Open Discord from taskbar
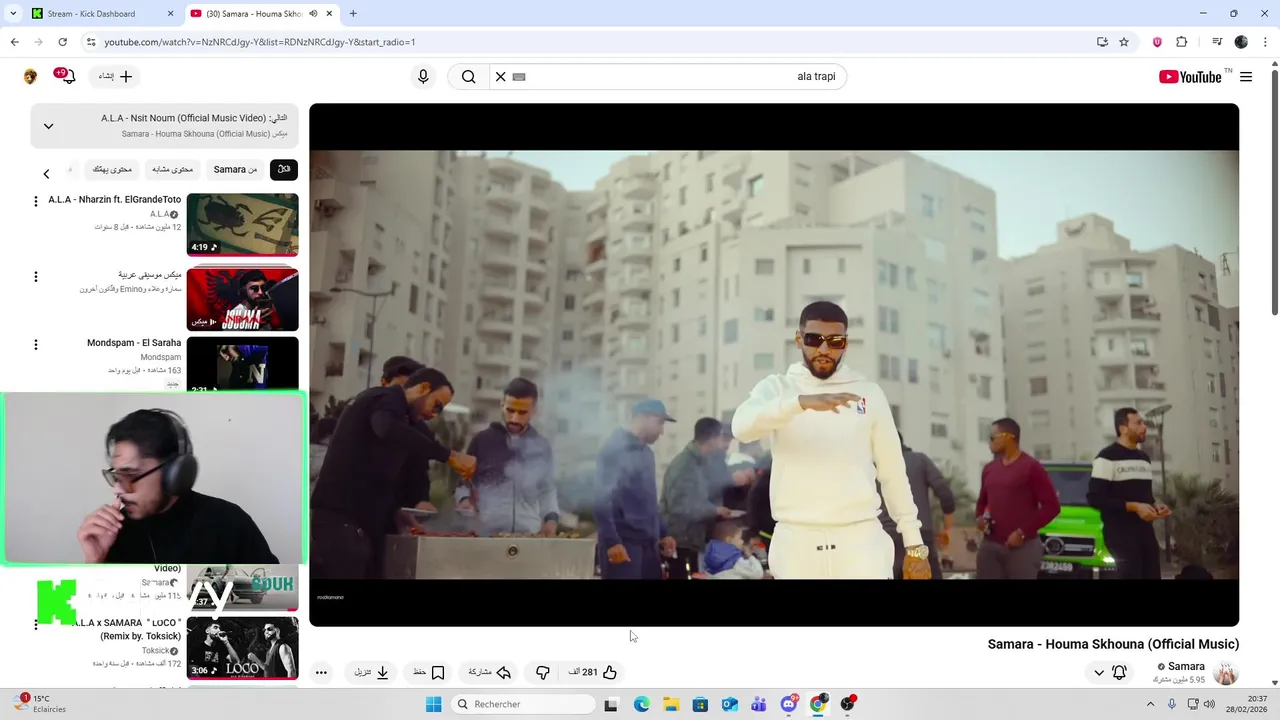 [789, 704]
